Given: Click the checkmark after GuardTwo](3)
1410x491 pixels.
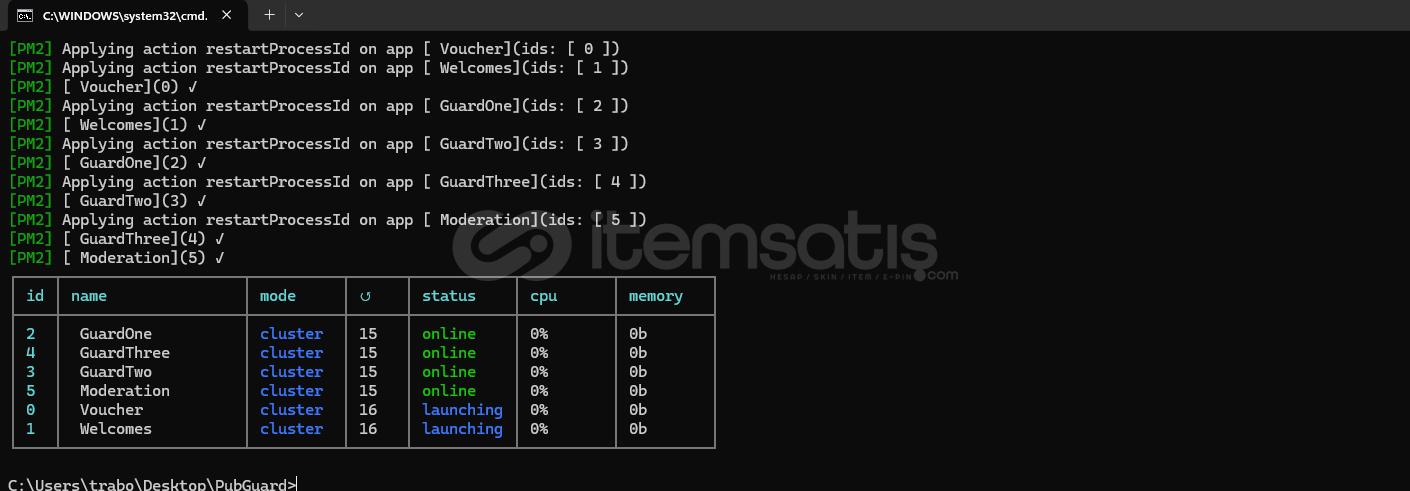Looking at the screenshot, I should click(201, 201).
